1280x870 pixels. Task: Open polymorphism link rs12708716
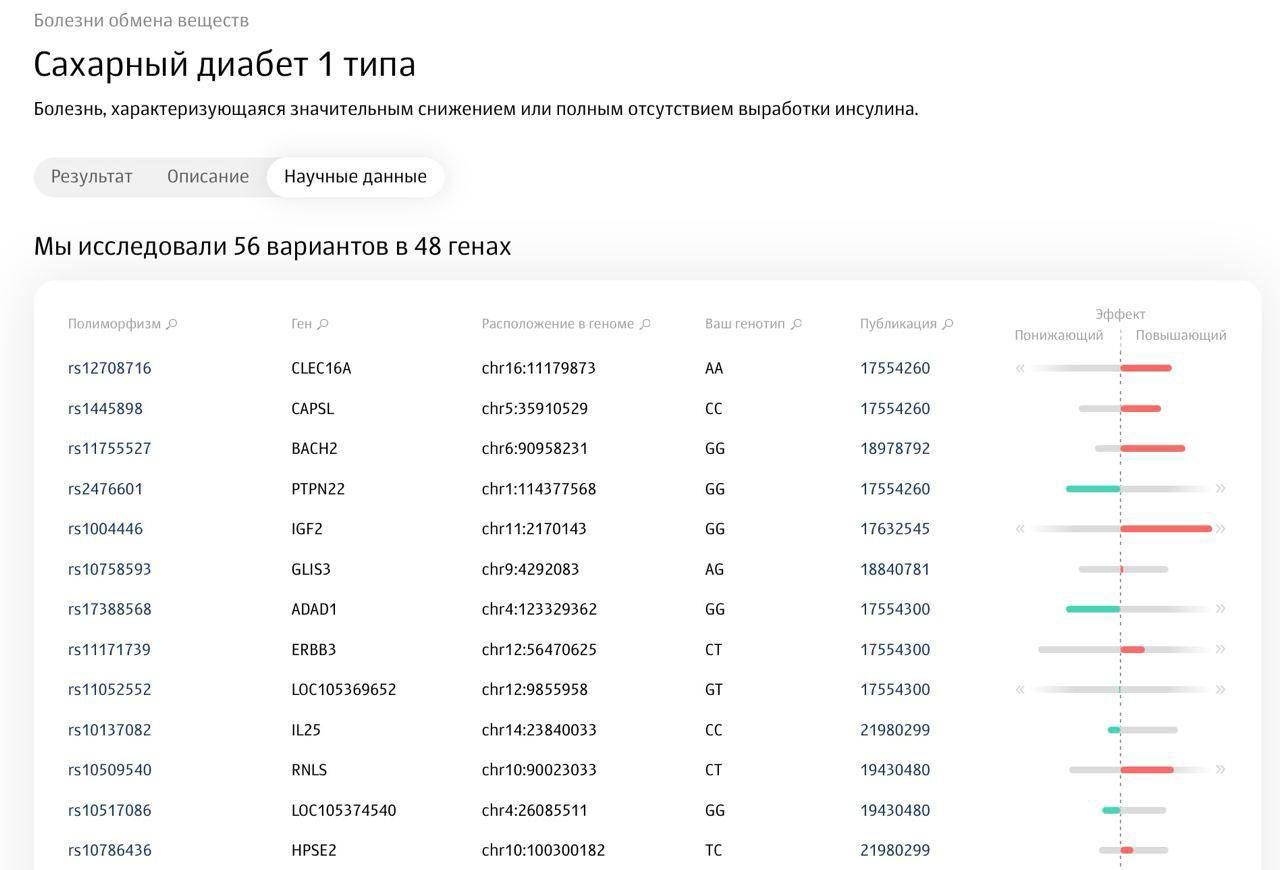pyautogui.click(x=110, y=368)
